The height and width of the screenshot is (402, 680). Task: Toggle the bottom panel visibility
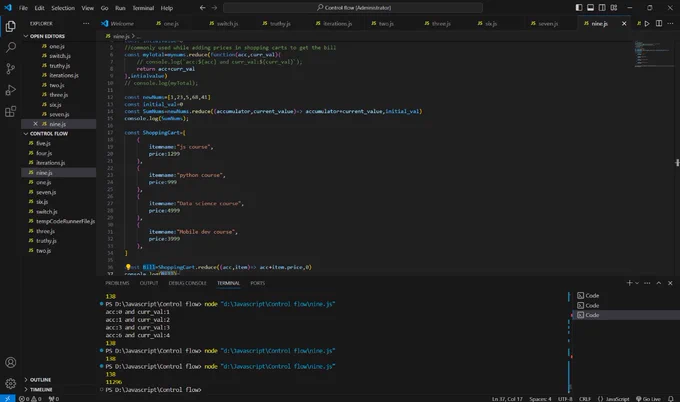pyautogui.click(x=591, y=7)
